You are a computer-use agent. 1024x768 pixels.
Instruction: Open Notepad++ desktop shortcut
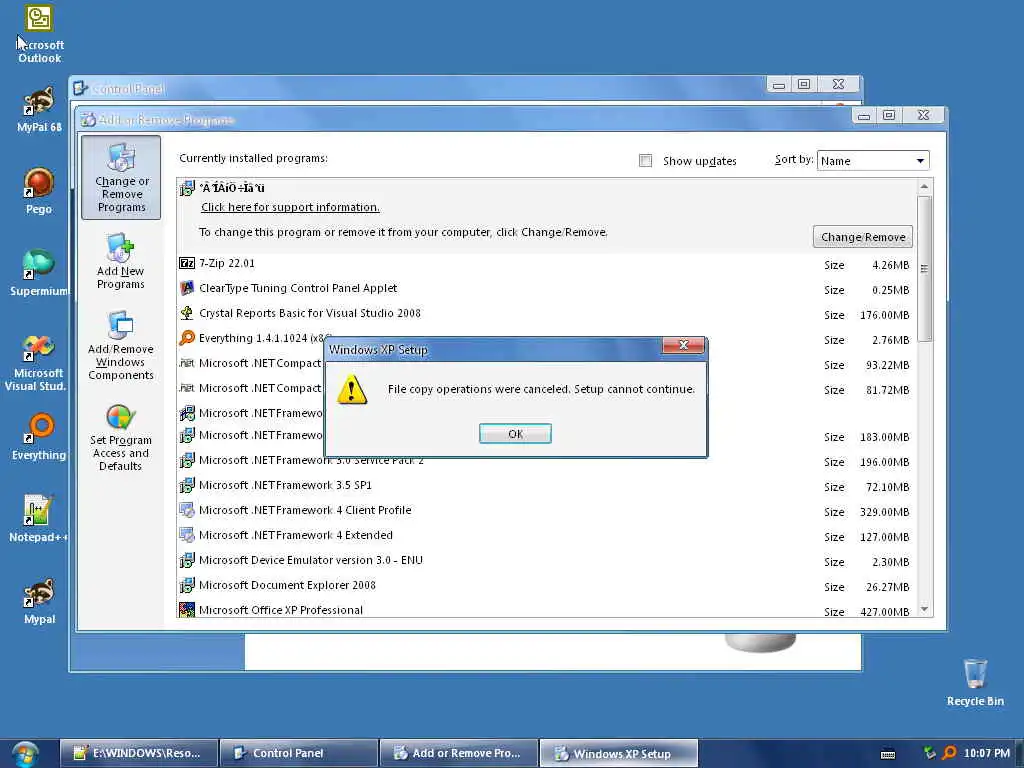(x=38, y=519)
